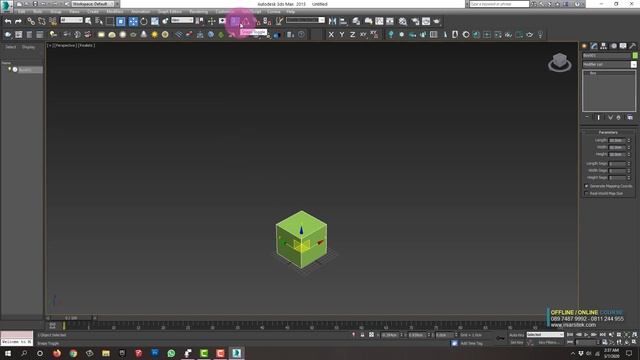Open WhatsApp from the Windows taskbar
This screenshot has height=360, width=640.
[171, 353]
